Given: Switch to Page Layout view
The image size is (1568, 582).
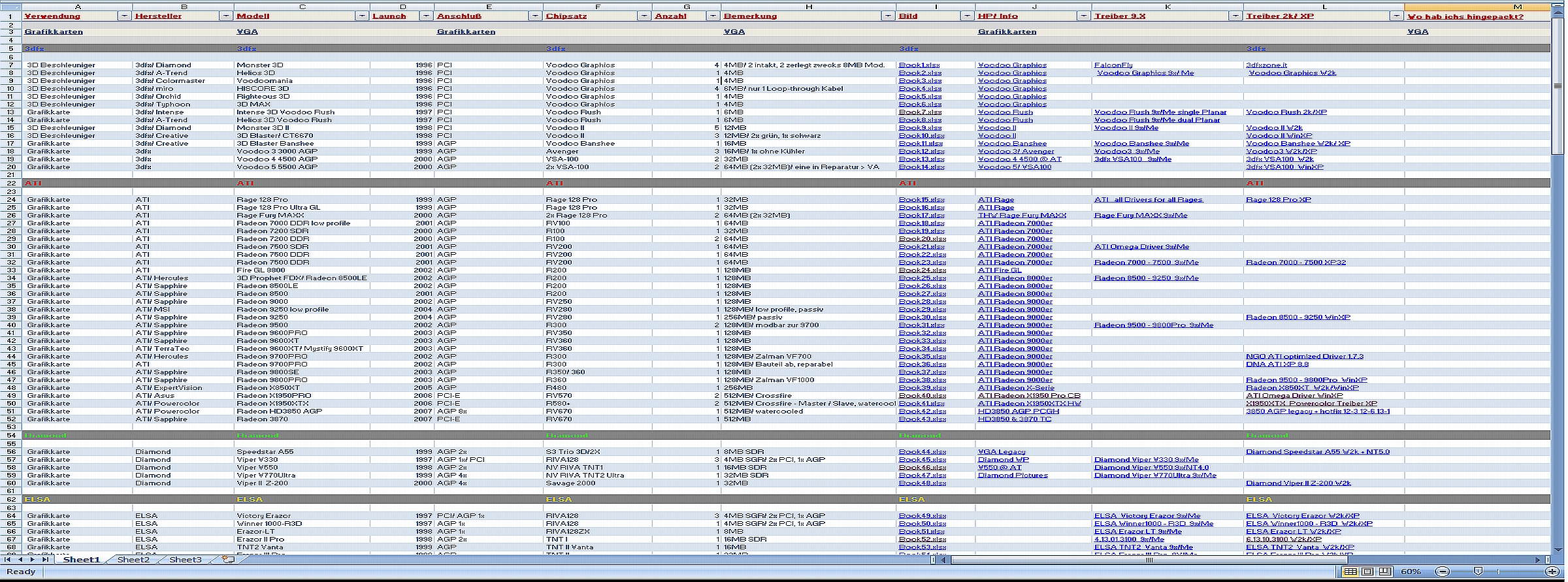Looking at the screenshot, I should click(x=1367, y=572).
